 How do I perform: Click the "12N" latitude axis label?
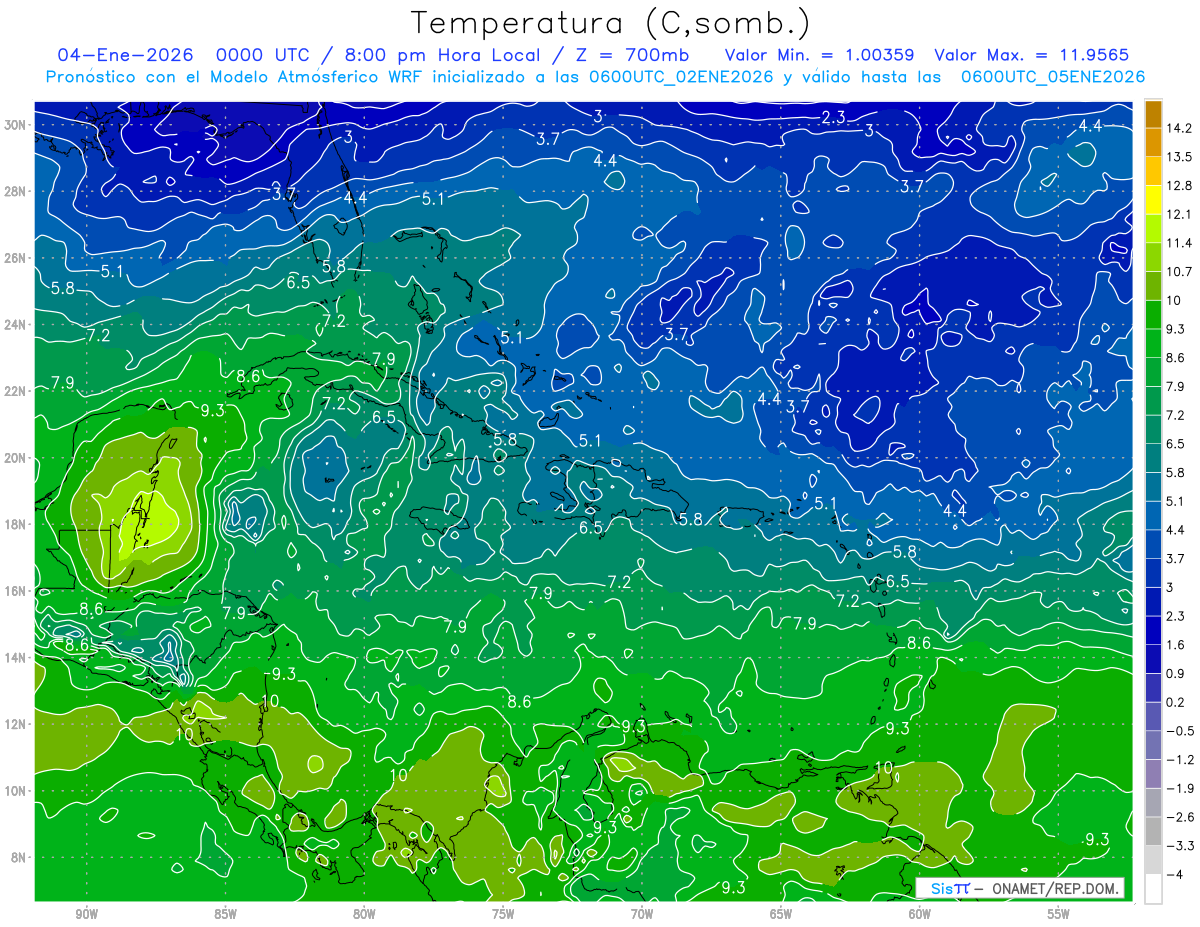(16, 724)
